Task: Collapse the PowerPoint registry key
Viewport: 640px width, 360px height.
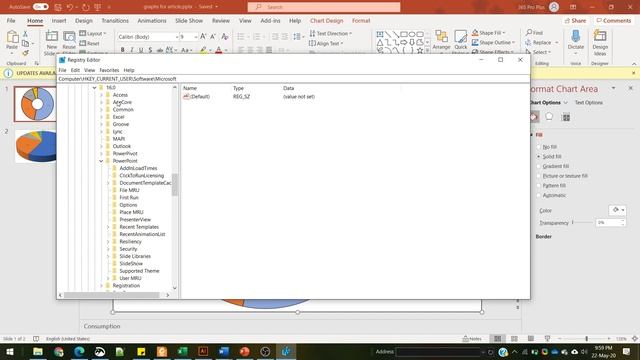Action: pyautogui.click(x=101, y=161)
